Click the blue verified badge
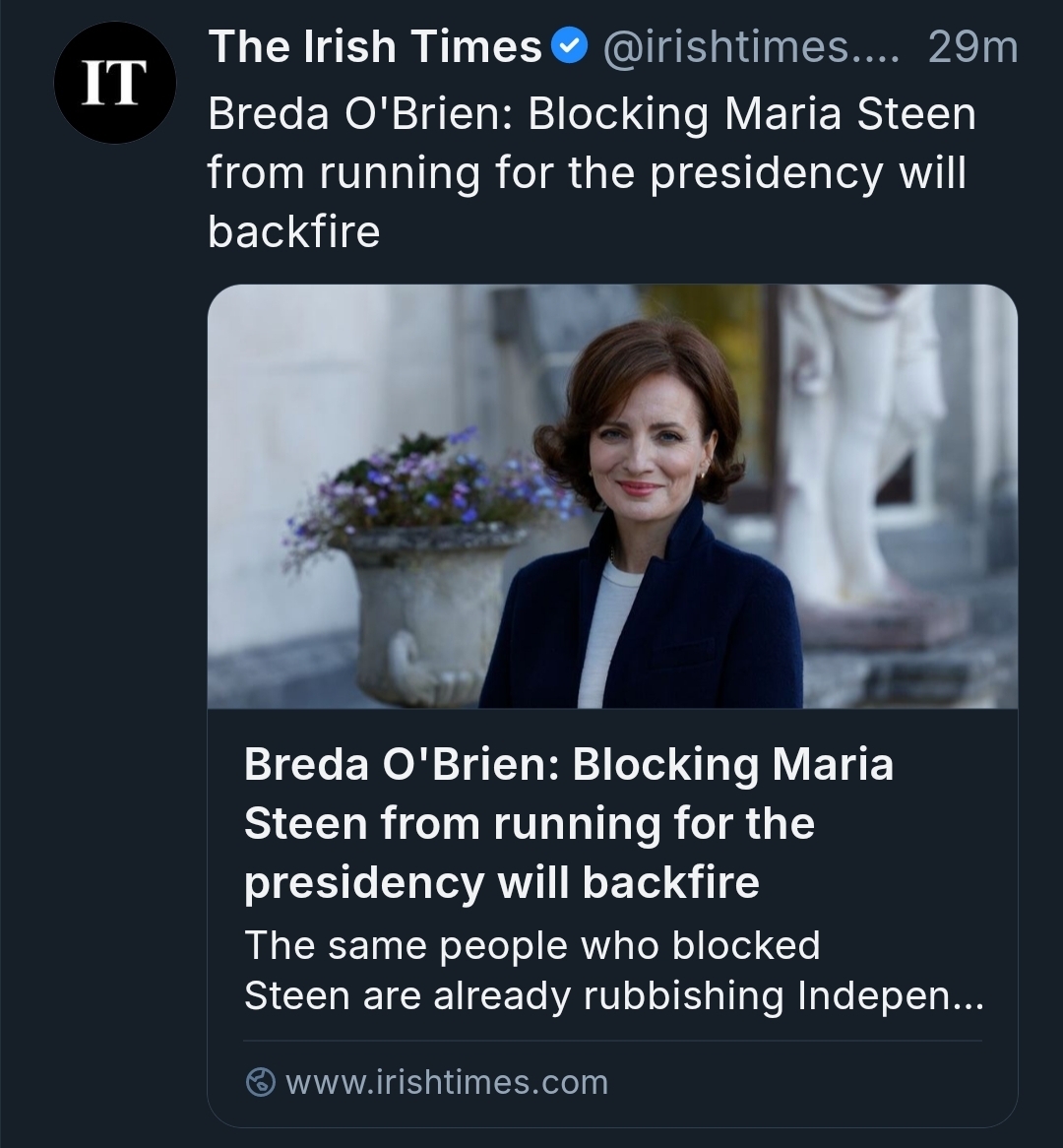Viewport: 1063px width, 1148px height. 569,47
